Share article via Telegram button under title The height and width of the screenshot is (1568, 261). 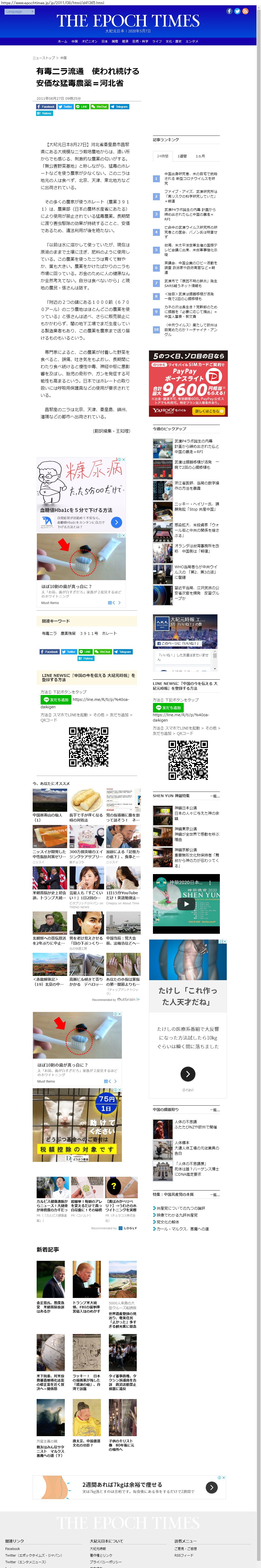[119, 107]
